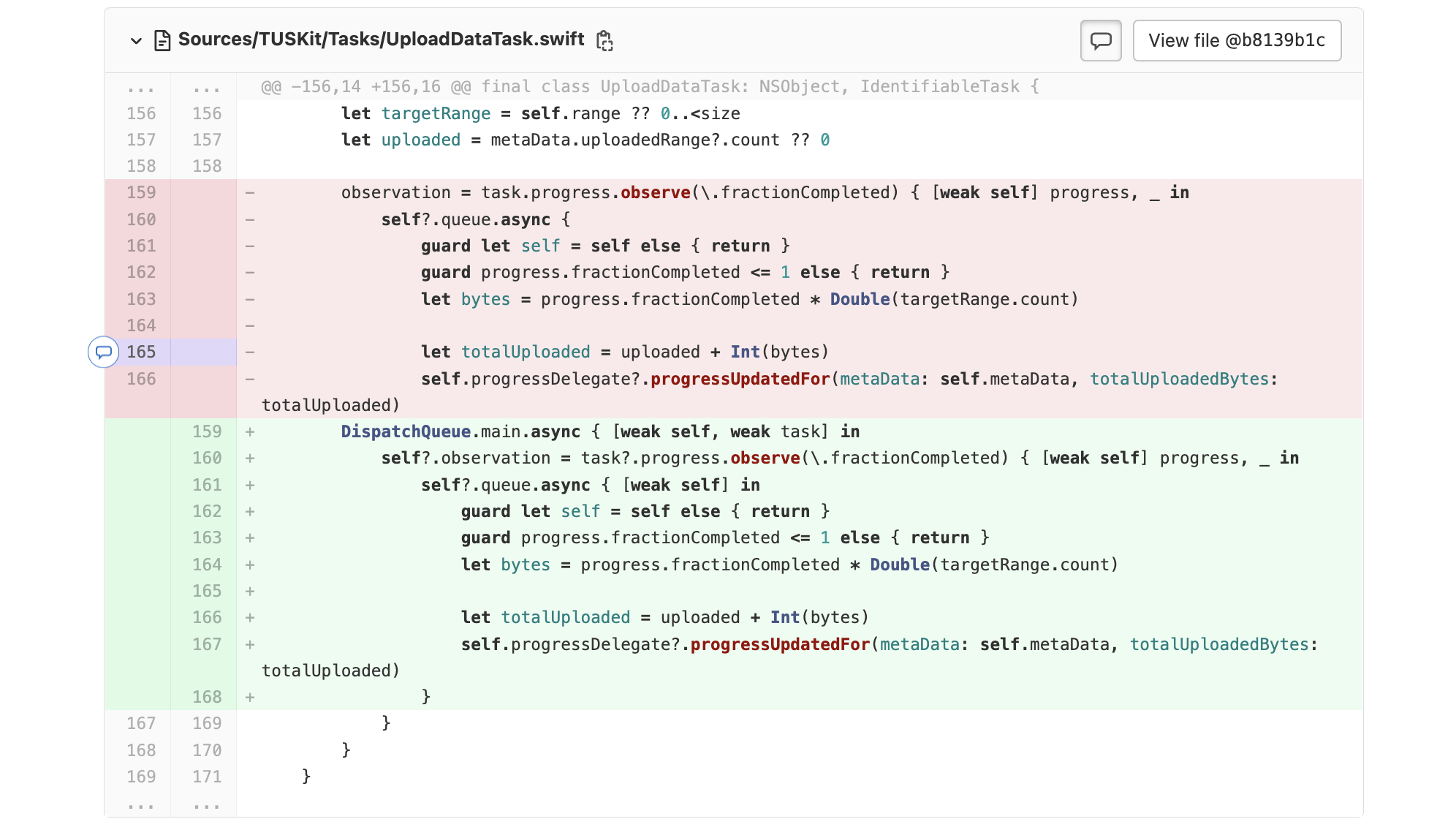Open the View file @b8139b1c button
The width and height of the screenshot is (1456, 838).
pyautogui.click(x=1237, y=41)
